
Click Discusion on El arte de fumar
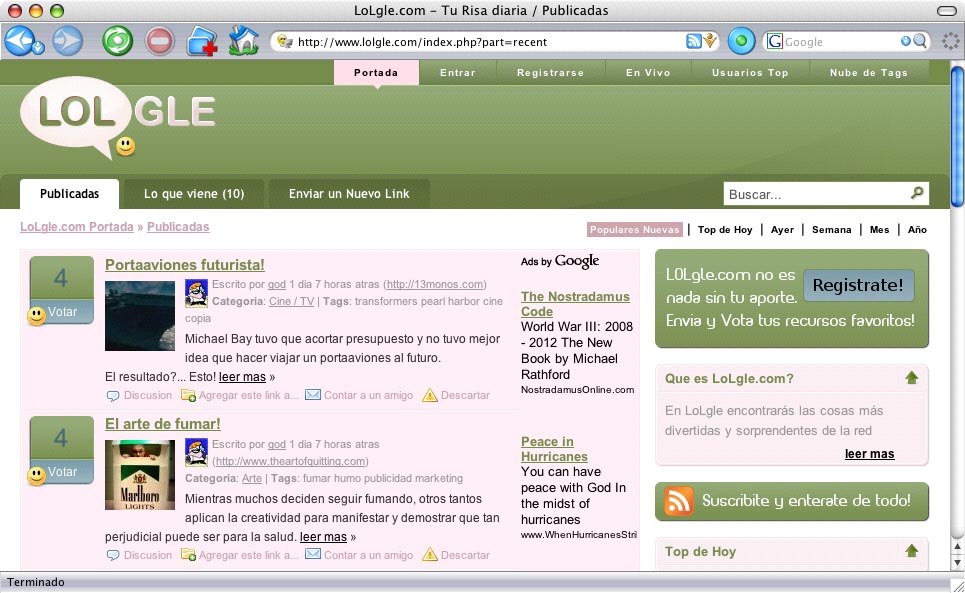pyautogui.click(x=140, y=555)
